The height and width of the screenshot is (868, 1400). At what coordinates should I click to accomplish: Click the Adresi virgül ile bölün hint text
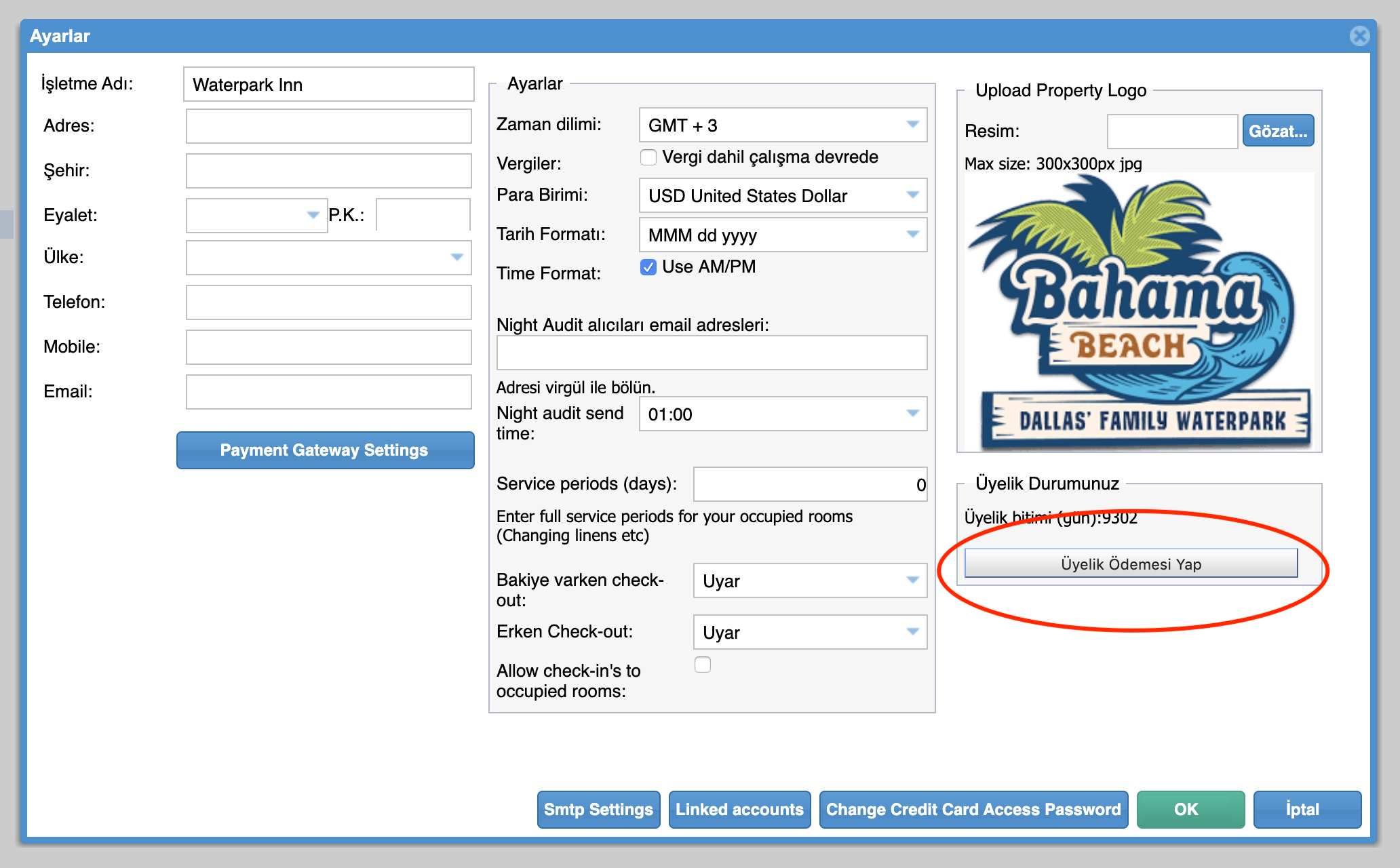[x=576, y=388]
